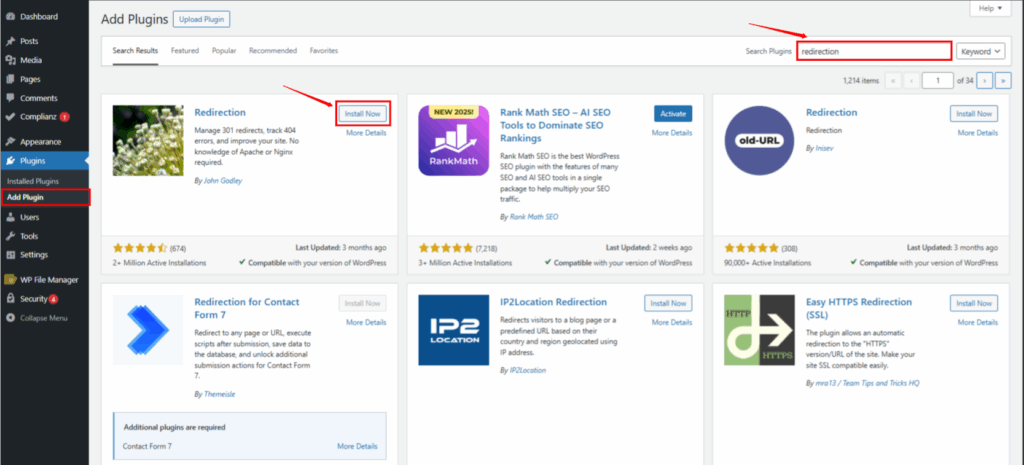The height and width of the screenshot is (465, 1024).
Task: Open More Details for Easy HTTPS Redirection
Action: pyautogui.click(x=978, y=323)
